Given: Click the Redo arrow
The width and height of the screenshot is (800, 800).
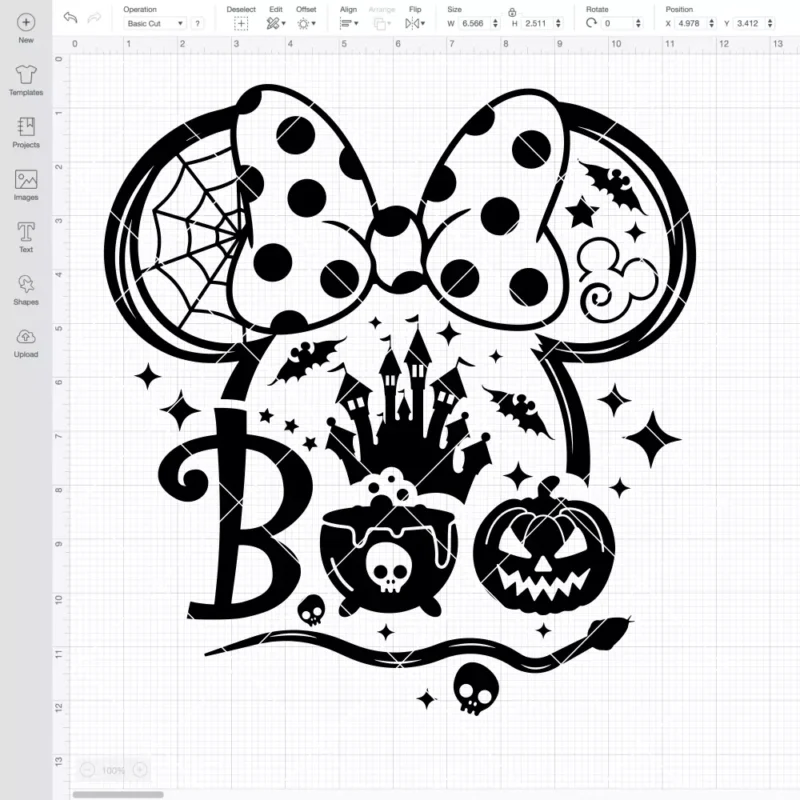Looking at the screenshot, I should pos(94,18).
